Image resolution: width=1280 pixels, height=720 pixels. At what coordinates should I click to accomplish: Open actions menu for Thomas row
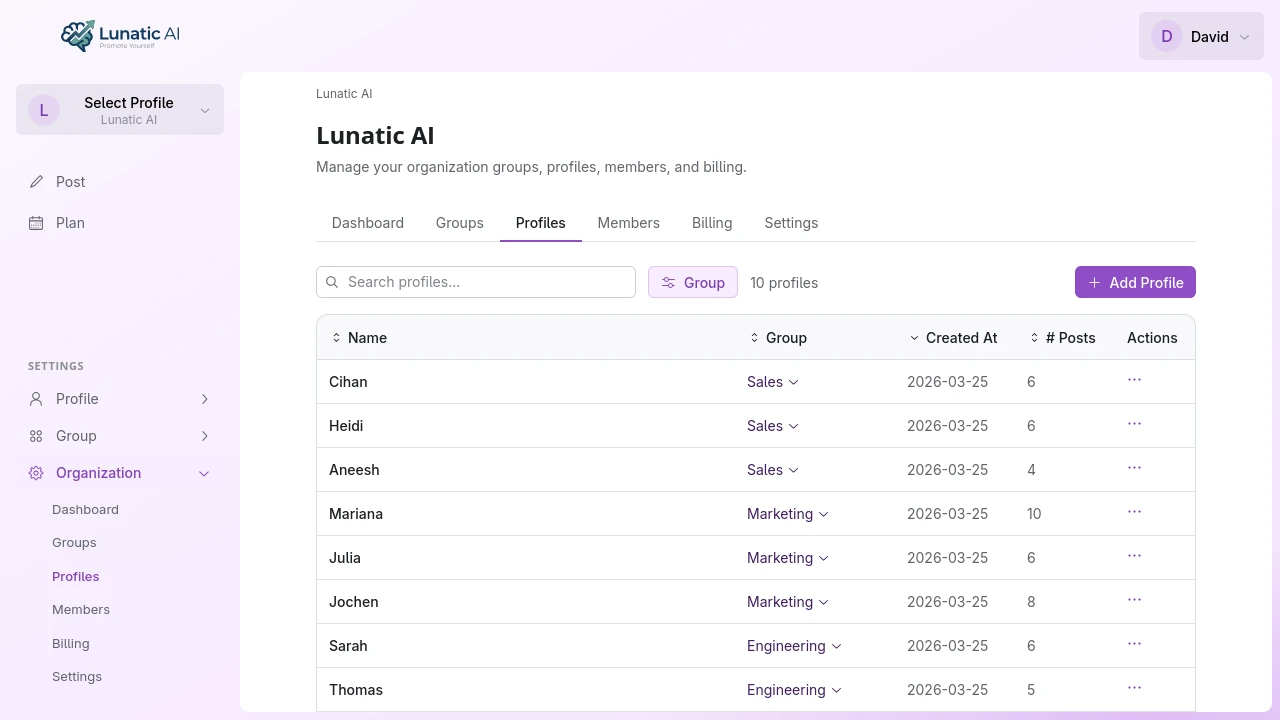1134,688
